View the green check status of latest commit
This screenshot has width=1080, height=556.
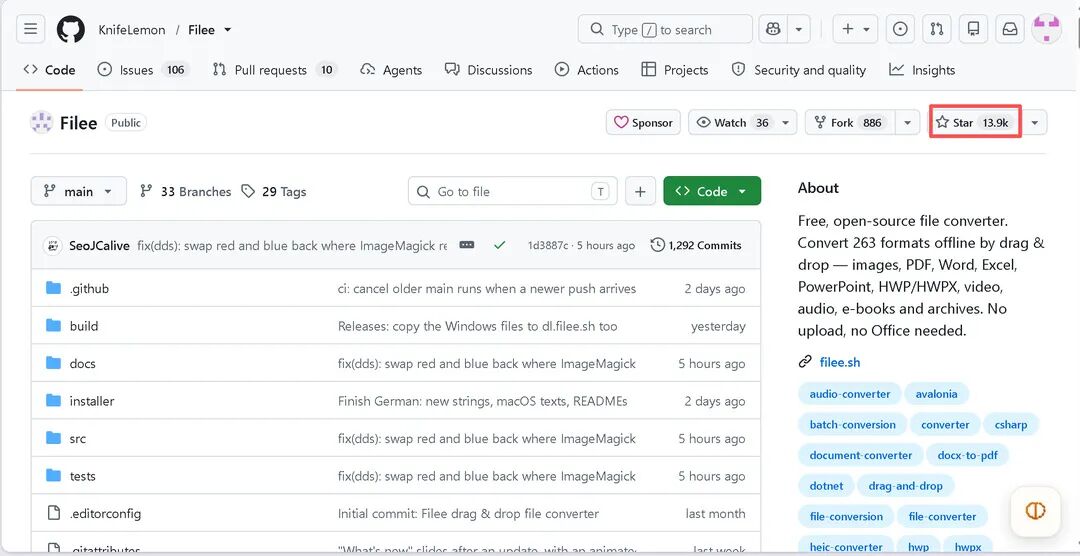[x=500, y=245]
